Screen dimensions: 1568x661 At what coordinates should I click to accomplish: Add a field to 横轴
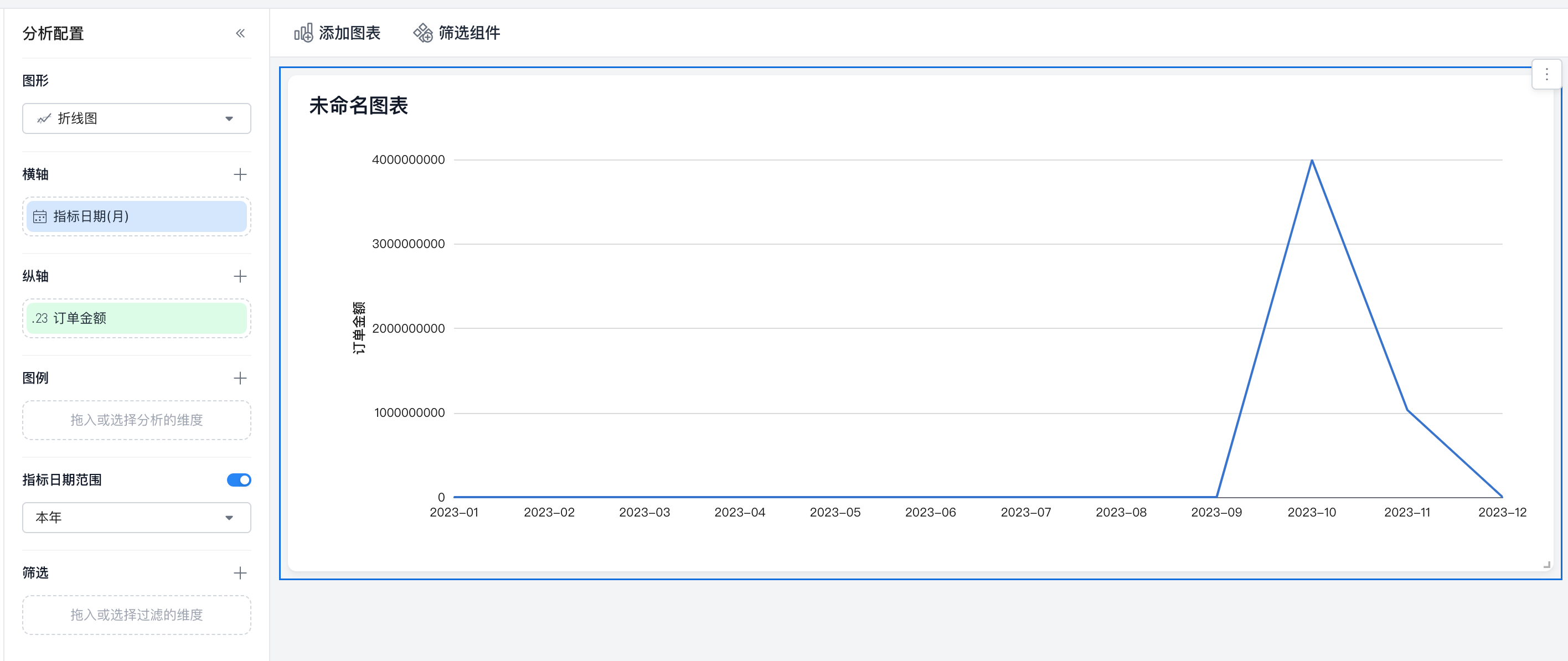pos(240,175)
